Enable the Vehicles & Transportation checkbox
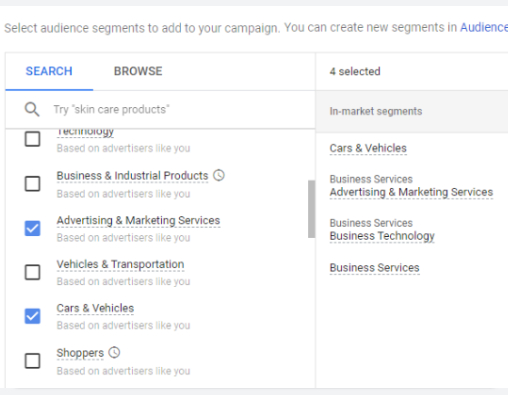The image size is (508, 395). pos(33,272)
